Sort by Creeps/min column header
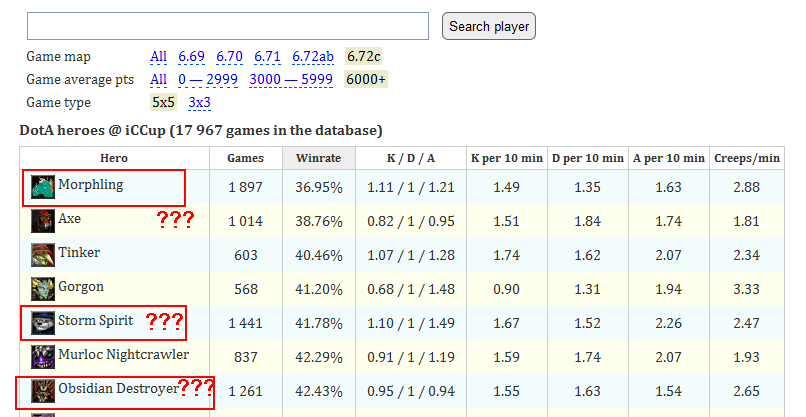806x417 pixels. (x=747, y=158)
